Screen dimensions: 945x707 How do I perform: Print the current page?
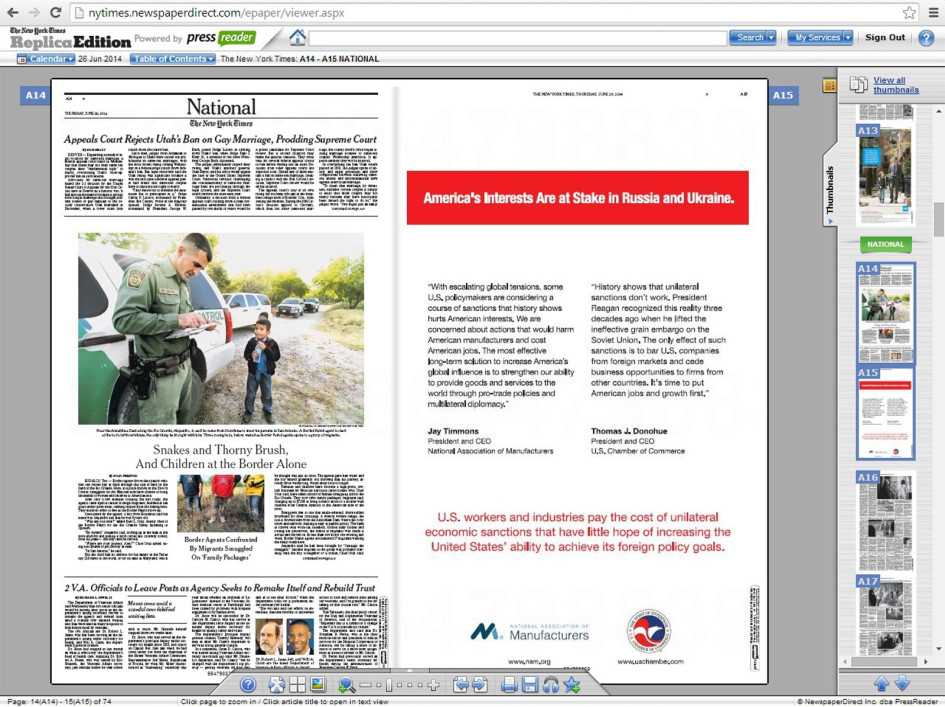[509, 685]
